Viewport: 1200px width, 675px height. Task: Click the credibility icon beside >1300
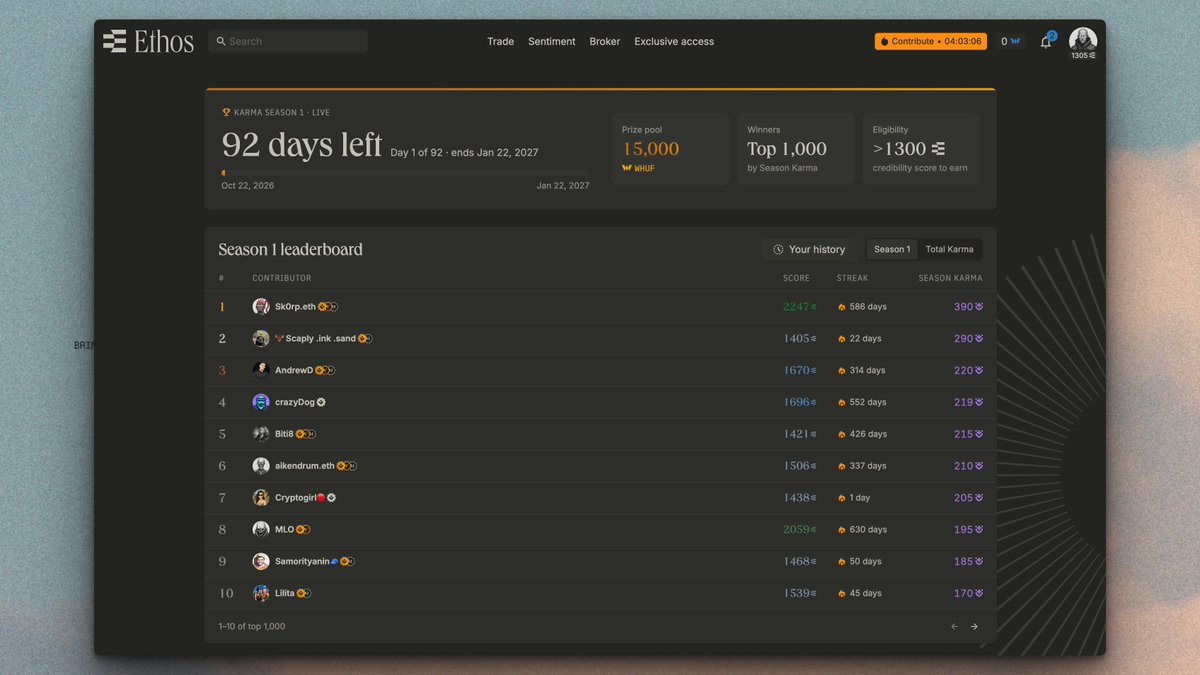(938, 149)
